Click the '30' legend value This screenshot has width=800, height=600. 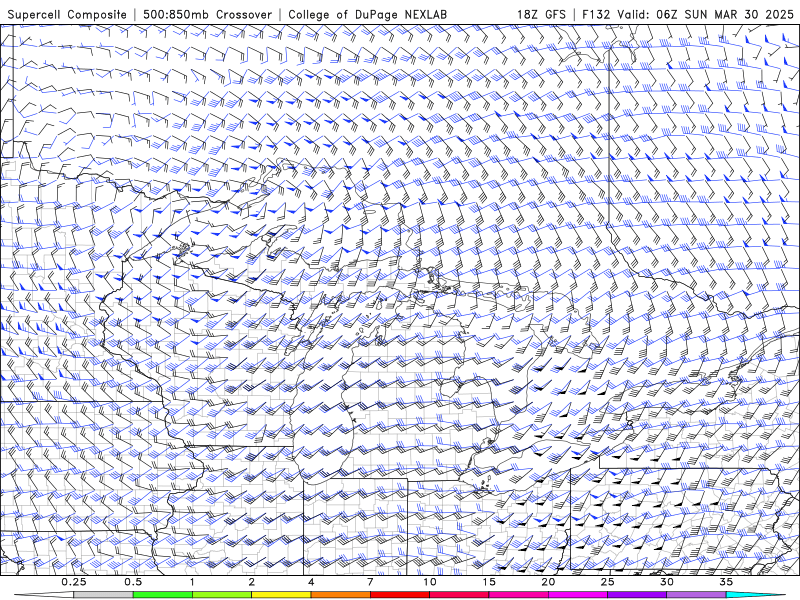pos(667,582)
